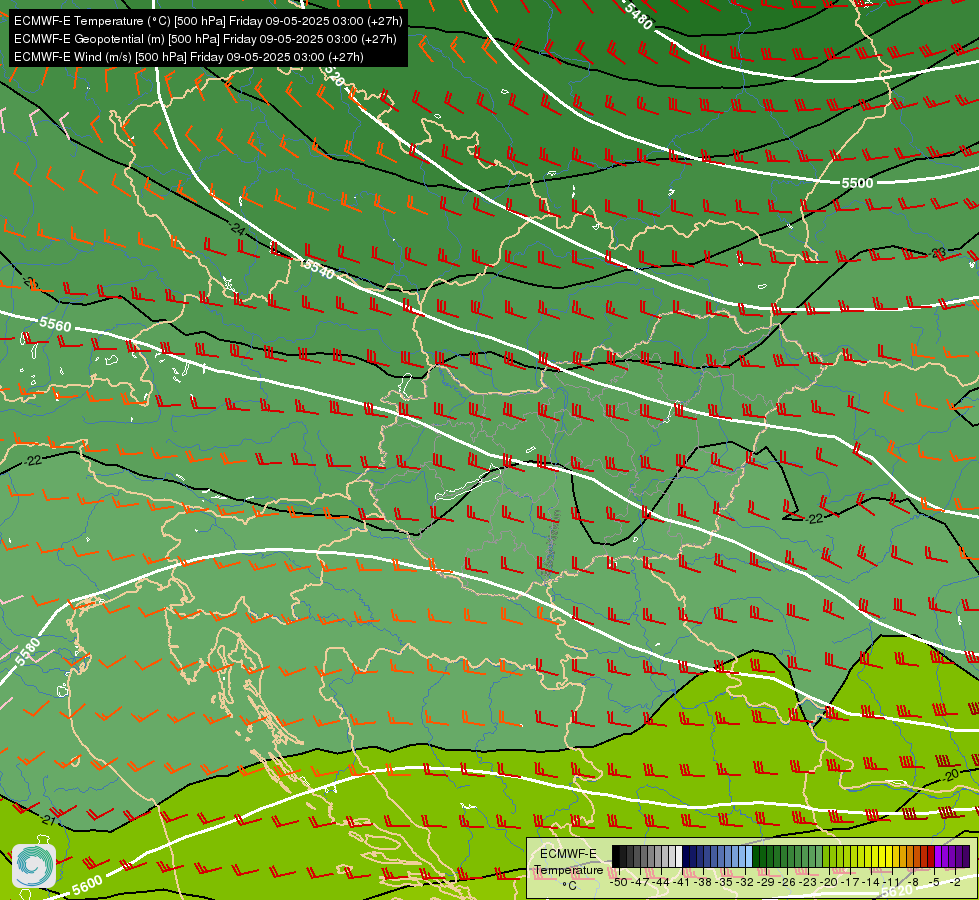Click the 5560 geopotential contour label
979x900 pixels.
click(55, 324)
